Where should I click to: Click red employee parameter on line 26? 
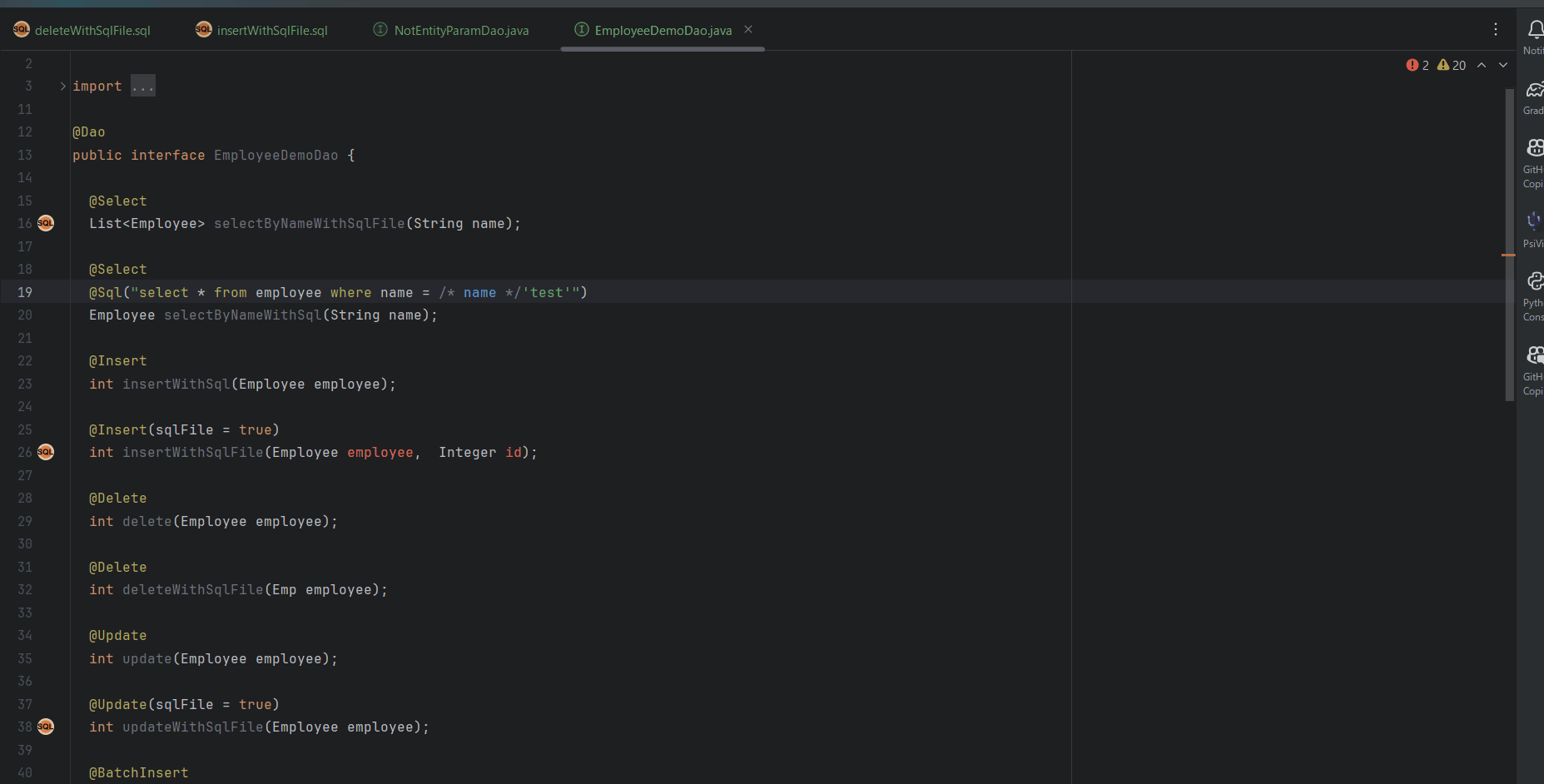tap(380, 452)
